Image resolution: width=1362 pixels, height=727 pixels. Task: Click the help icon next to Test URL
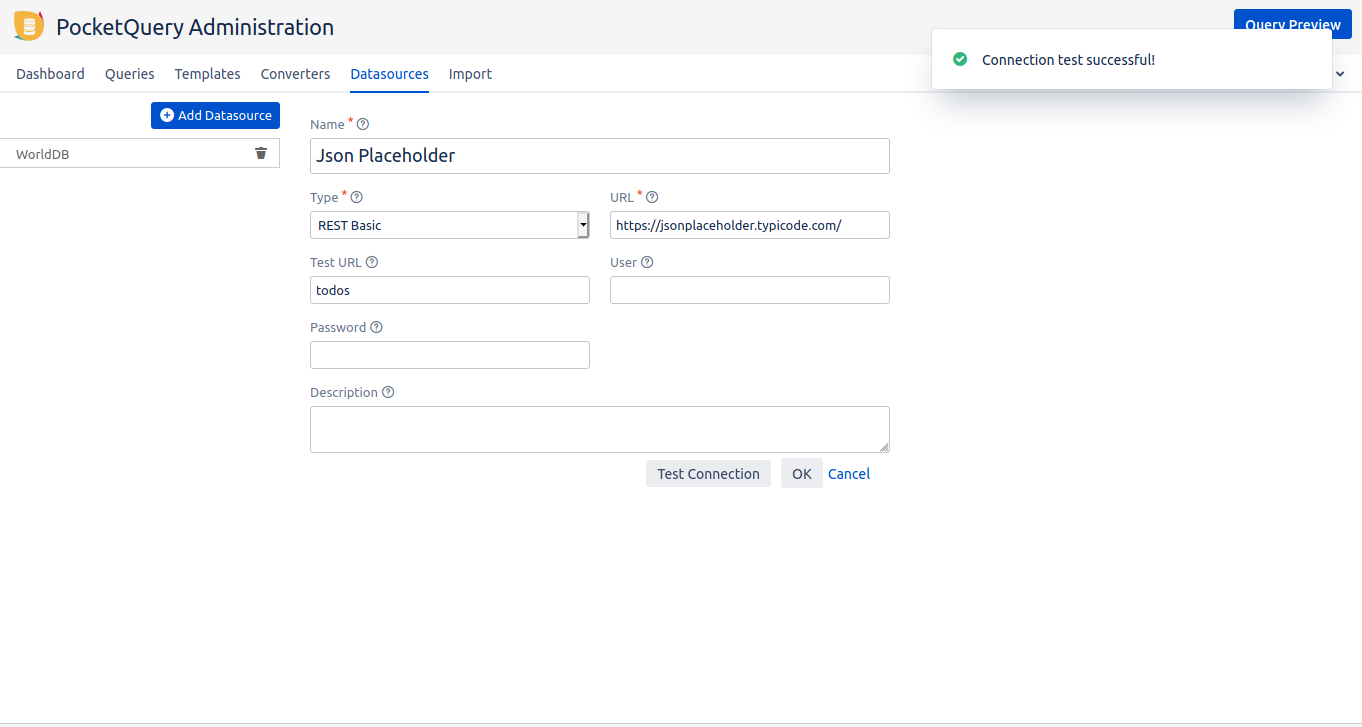point(372,263)
